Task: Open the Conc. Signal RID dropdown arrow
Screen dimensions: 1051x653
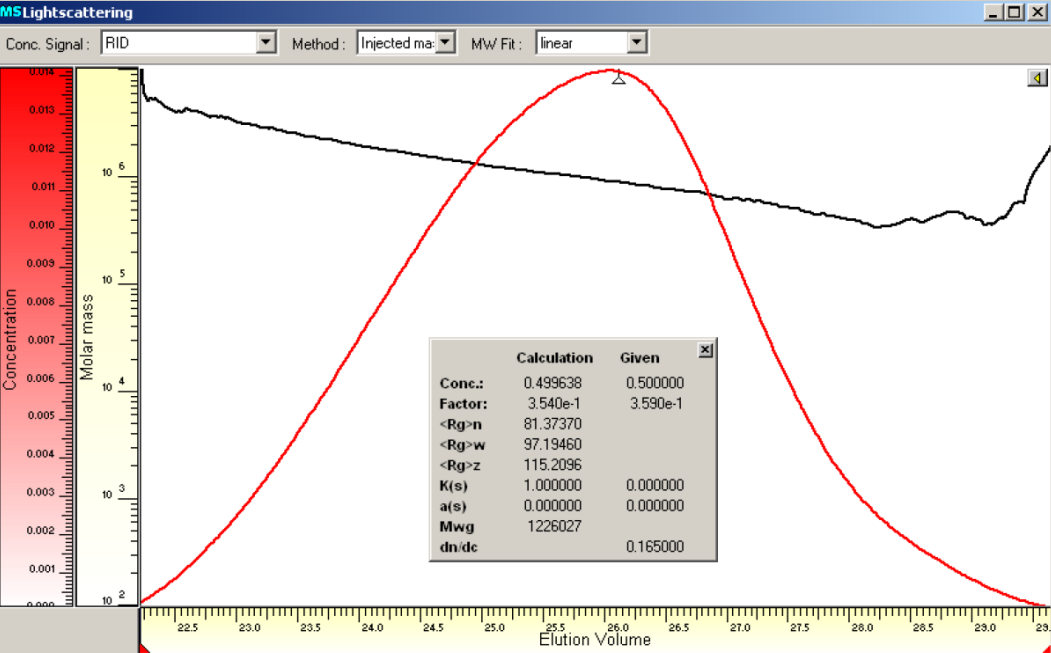Action: click(266, 43)
